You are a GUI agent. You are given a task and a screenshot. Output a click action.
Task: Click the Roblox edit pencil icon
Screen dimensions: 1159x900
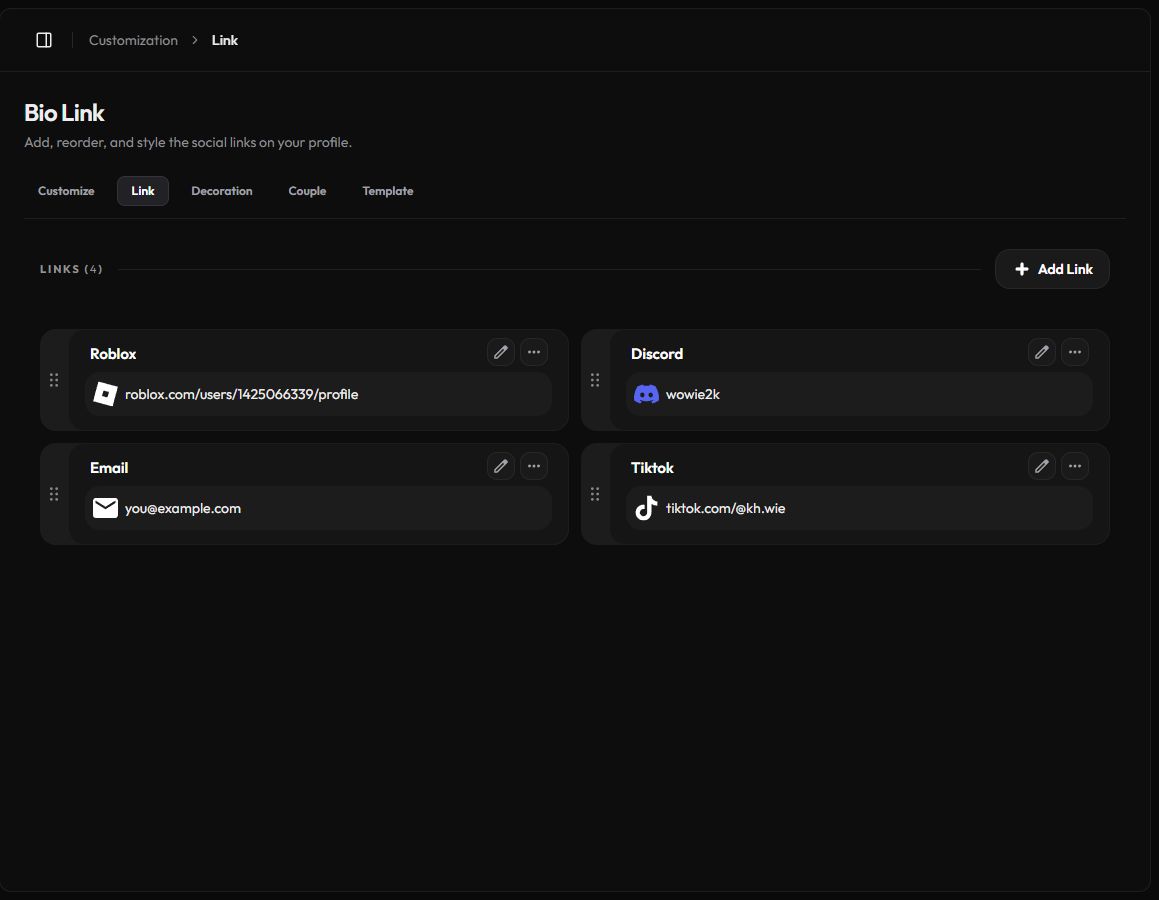coord(500,352)
